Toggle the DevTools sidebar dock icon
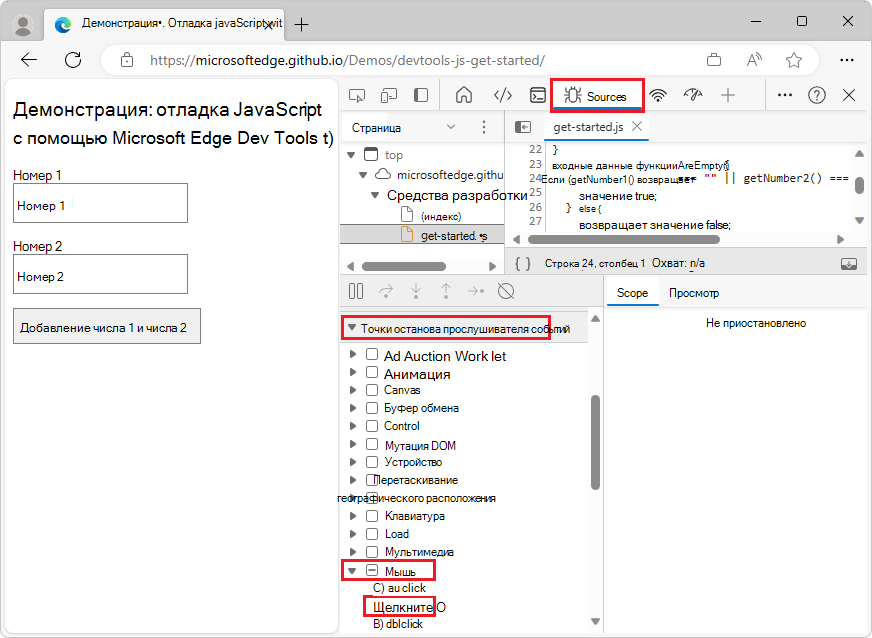This screenshot has width=872, height=638. click(x=421, y=96)
